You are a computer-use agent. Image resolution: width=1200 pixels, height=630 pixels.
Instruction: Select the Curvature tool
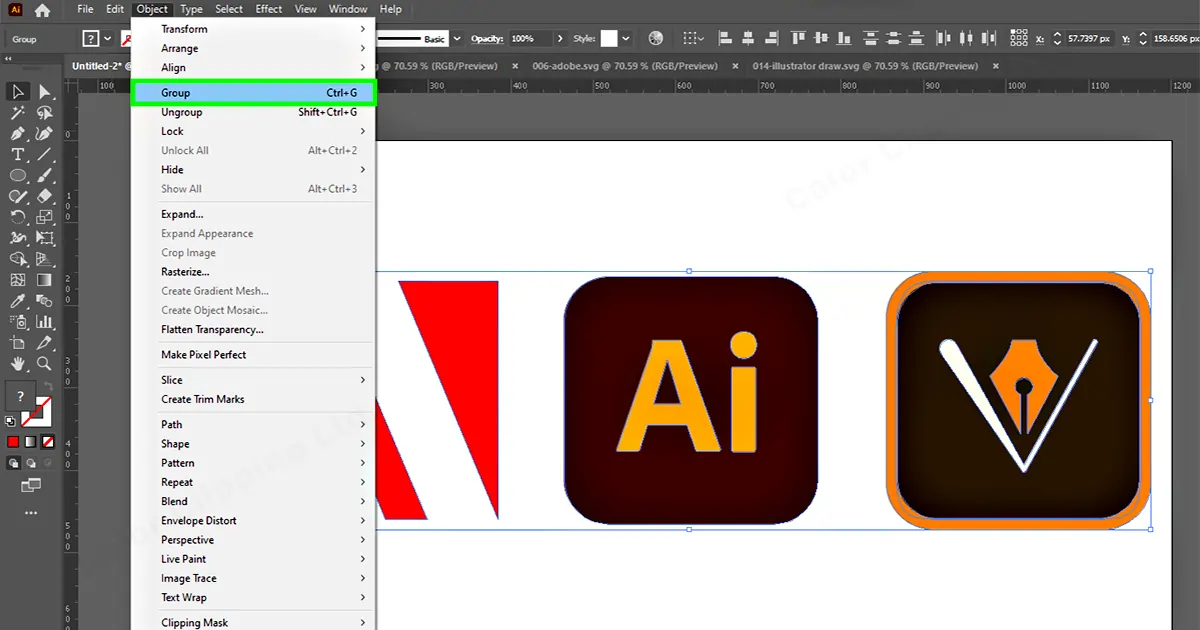point(44,134)
